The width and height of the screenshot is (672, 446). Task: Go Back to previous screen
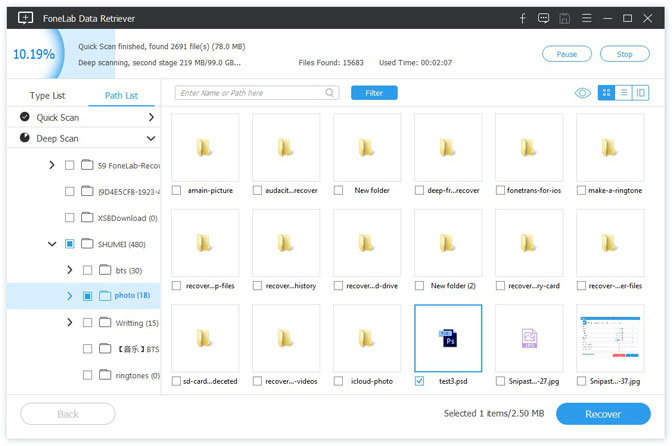[68, 414]
